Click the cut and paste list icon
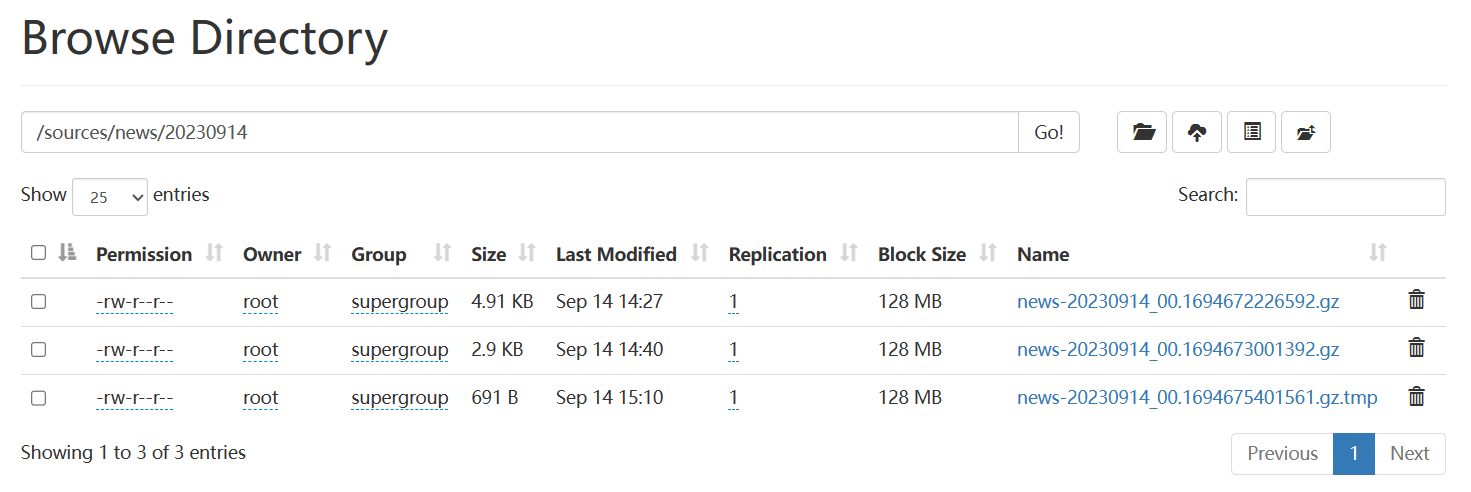The width and height of the screenshot is (1471, 492). point(1251,132)
